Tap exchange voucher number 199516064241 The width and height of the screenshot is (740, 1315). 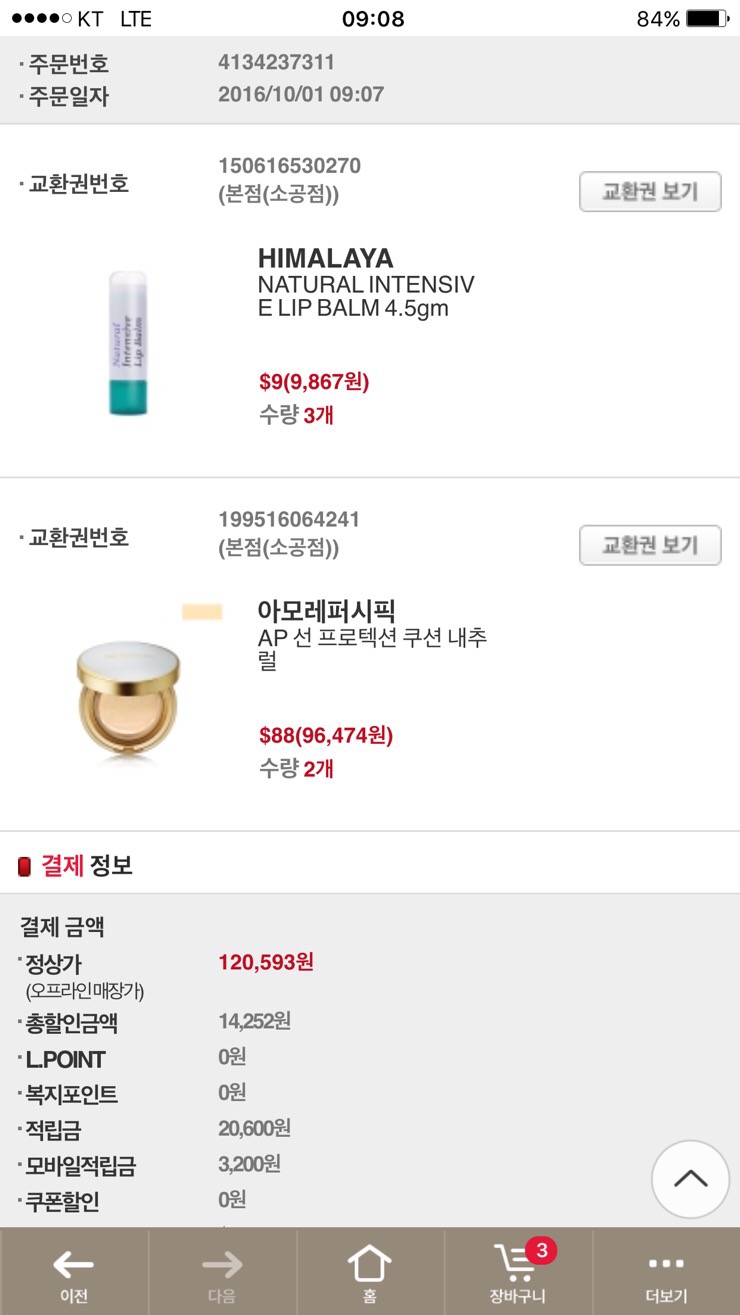289,519
